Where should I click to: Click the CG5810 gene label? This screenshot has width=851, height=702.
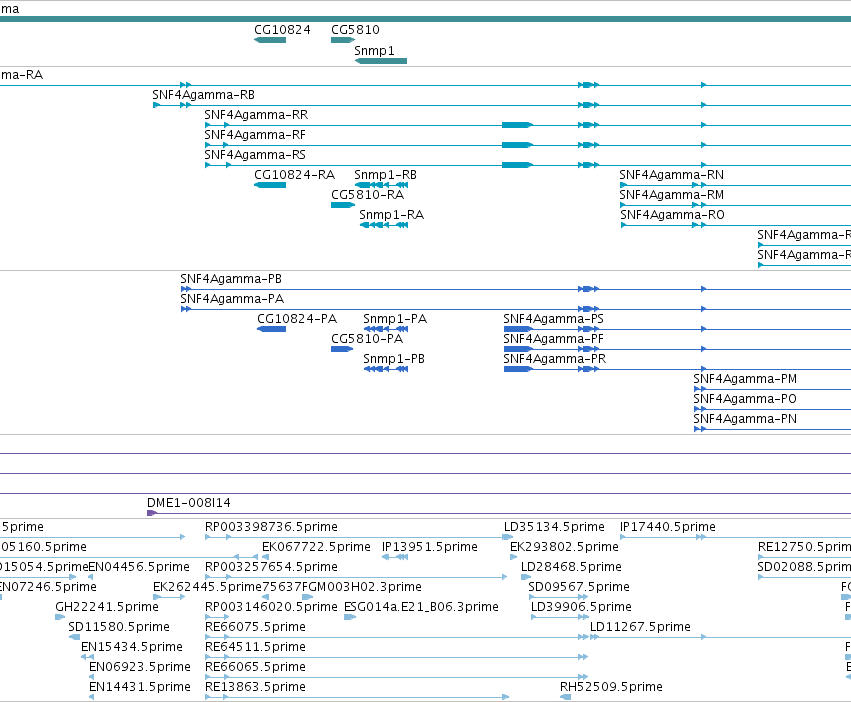pyautogui.click(x=355, y=30)
